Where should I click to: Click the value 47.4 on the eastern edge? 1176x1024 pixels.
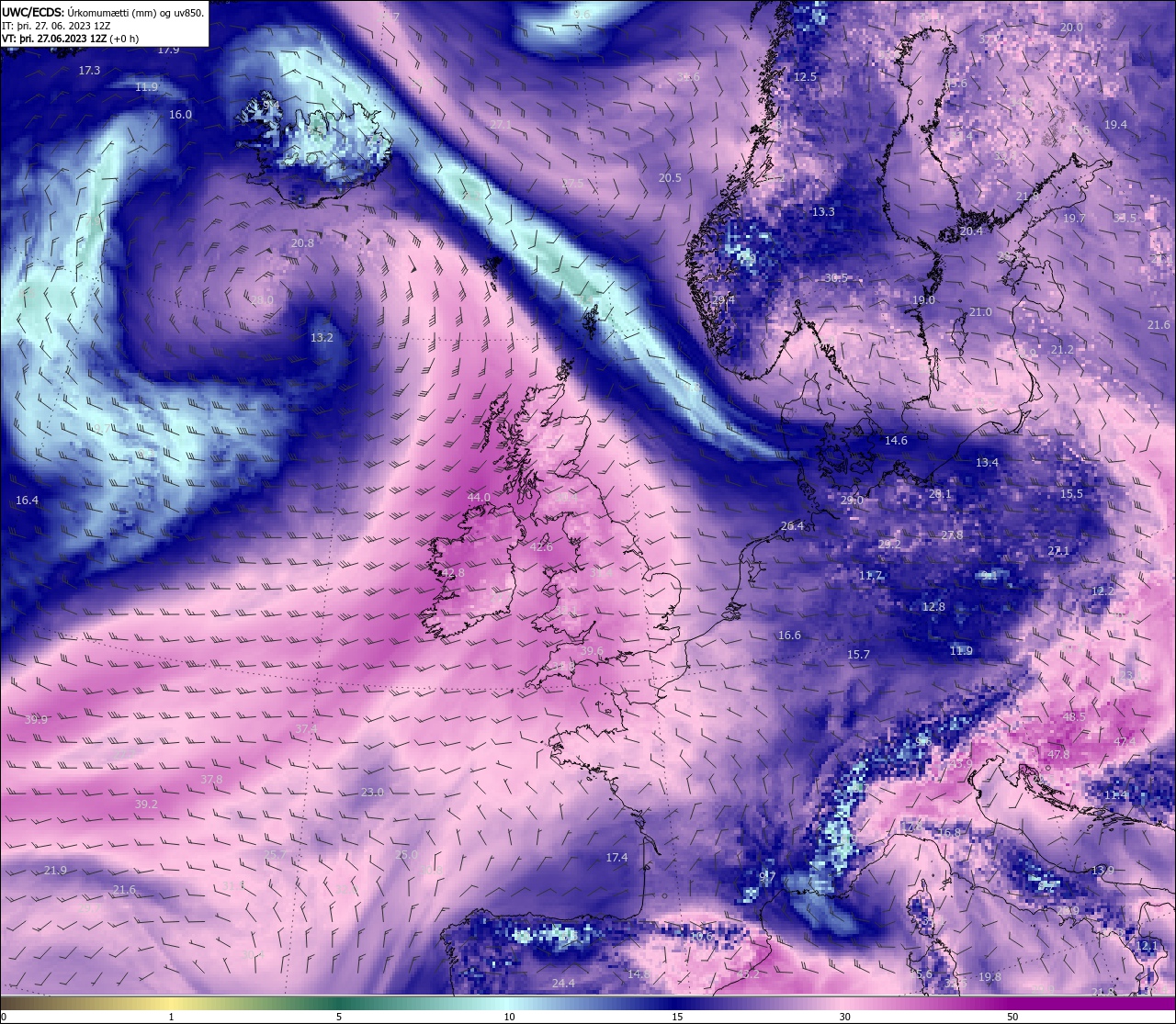[x=1125, y=741]
